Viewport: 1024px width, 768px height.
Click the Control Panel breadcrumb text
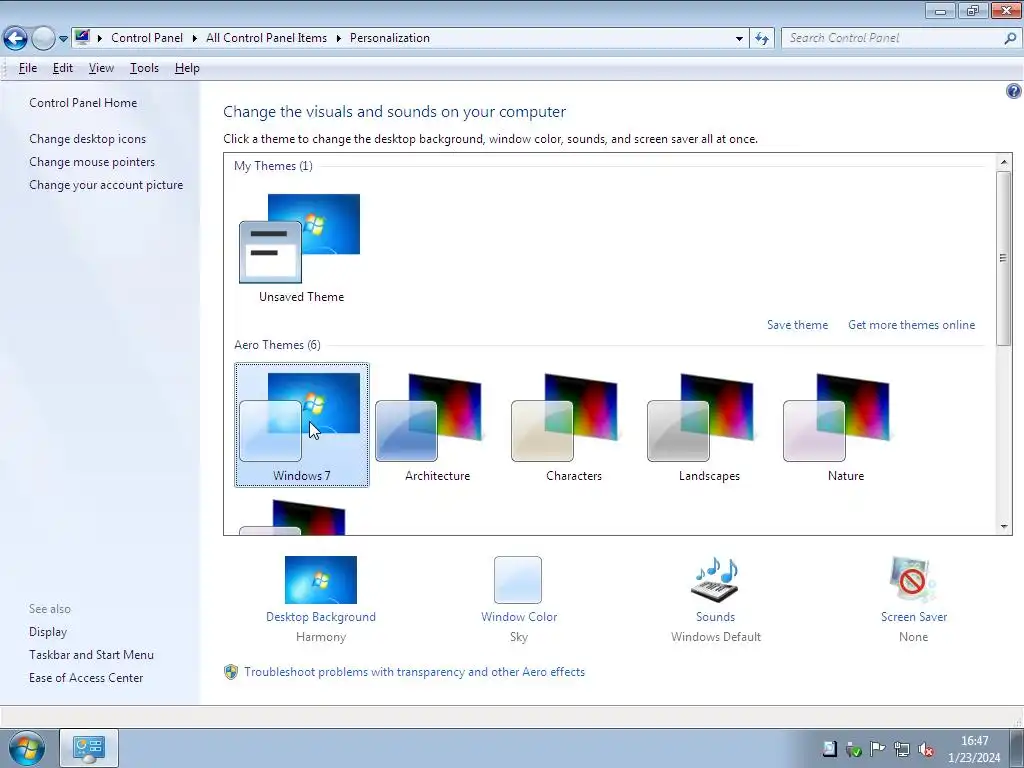tap(147, 38)
